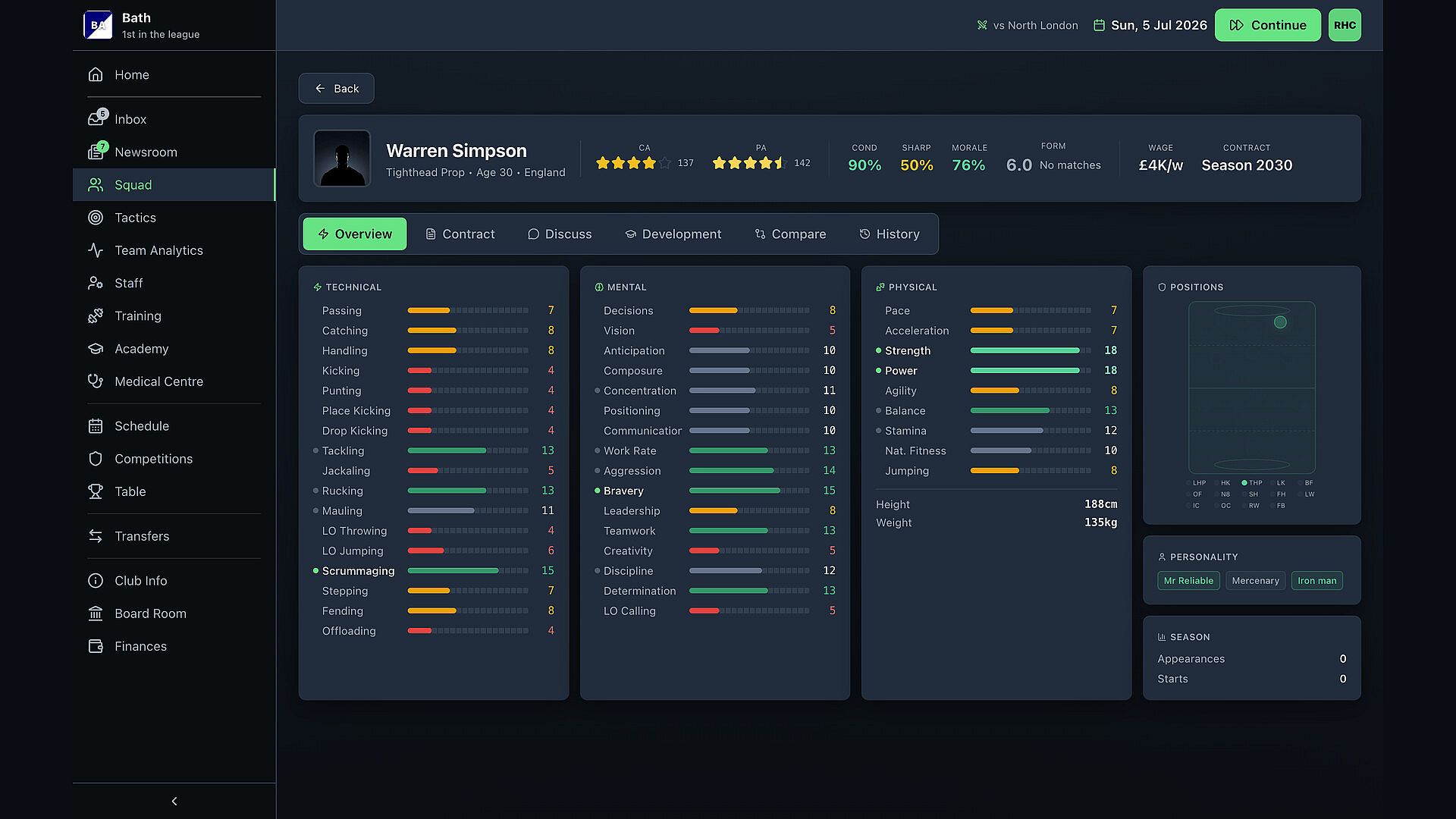Open the Medical Centre stethoscope icon
The width and height of the screenshot is (1456, 819).
point(96,381)
